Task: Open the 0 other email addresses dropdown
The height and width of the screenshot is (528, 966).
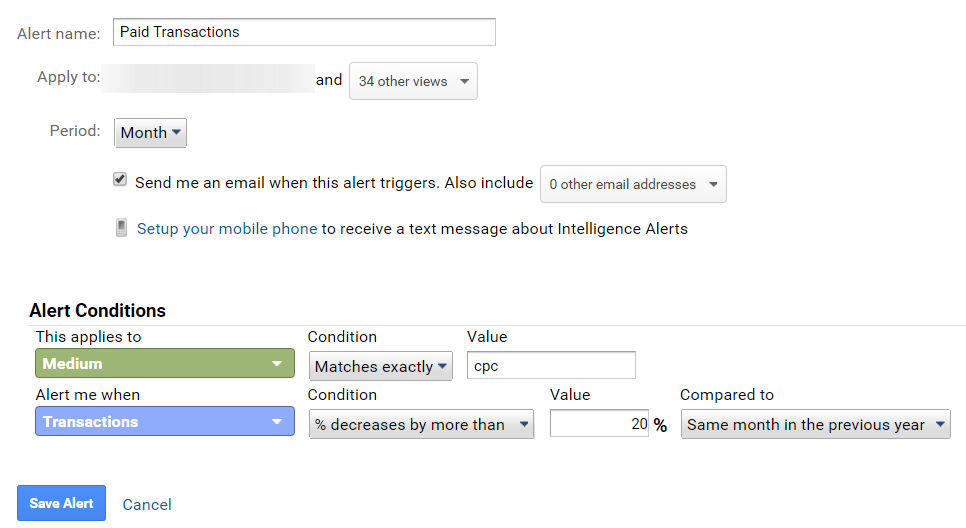Action: point(633,184)
